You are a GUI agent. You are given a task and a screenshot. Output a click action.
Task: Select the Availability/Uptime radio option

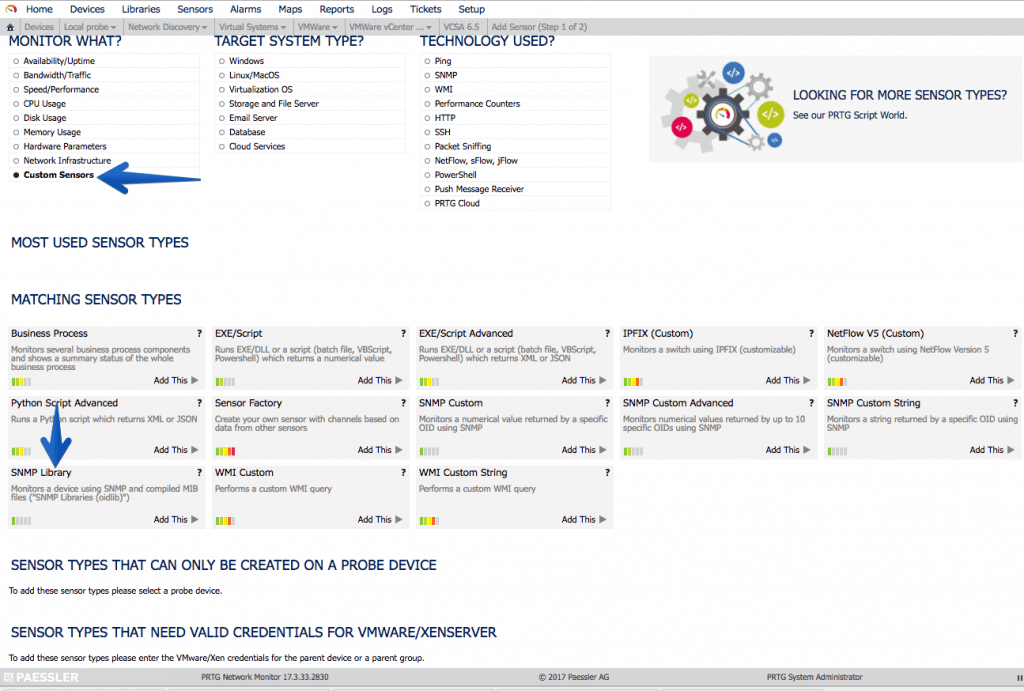16,61
